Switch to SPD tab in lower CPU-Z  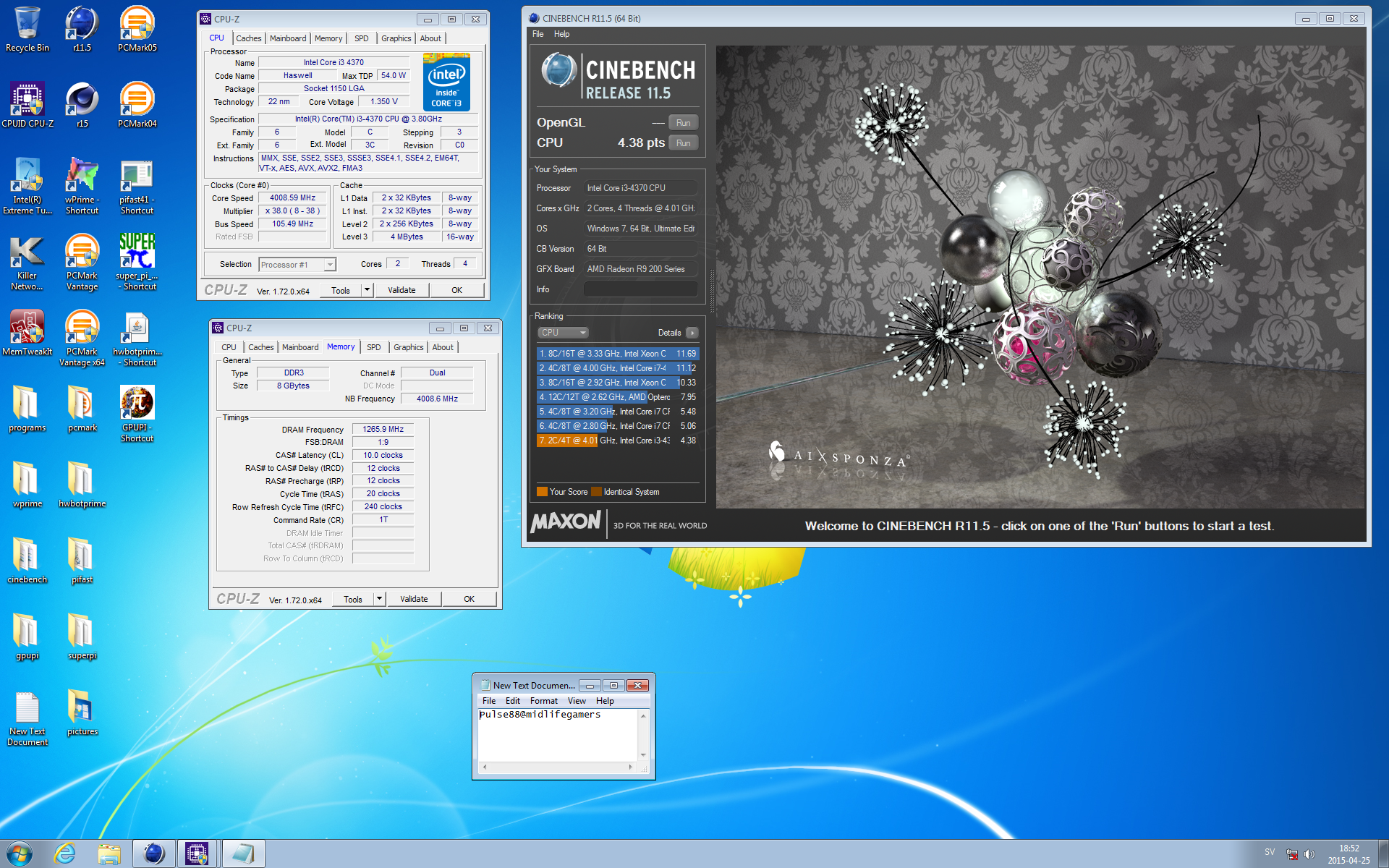click(373, 347)
